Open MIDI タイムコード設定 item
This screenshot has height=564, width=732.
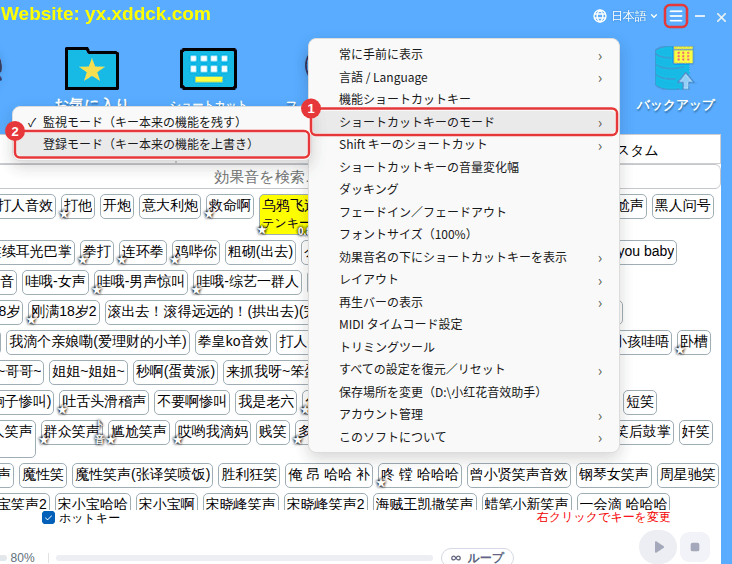(464, 324)
